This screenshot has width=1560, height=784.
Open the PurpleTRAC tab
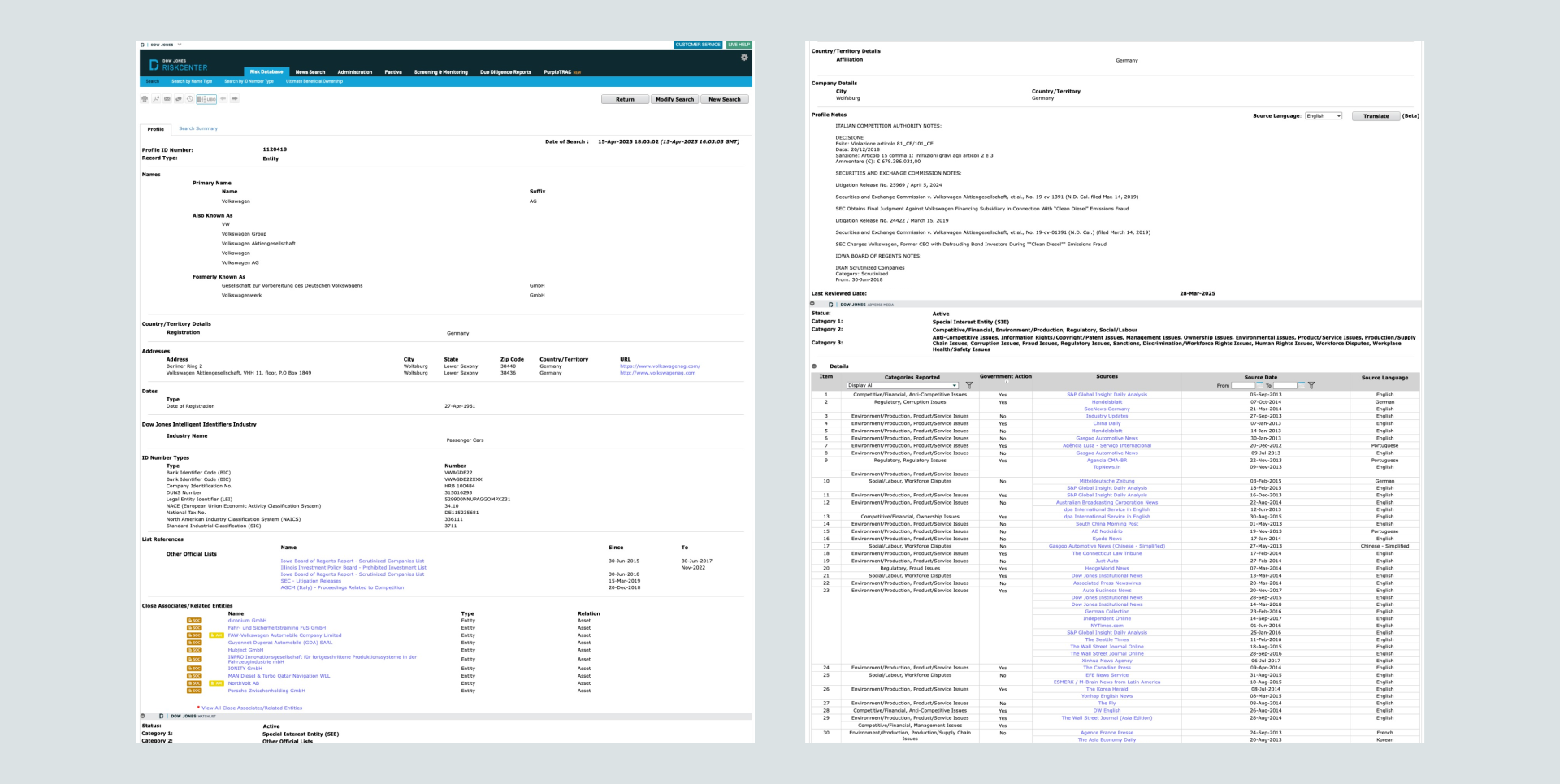tap(562, 72)
